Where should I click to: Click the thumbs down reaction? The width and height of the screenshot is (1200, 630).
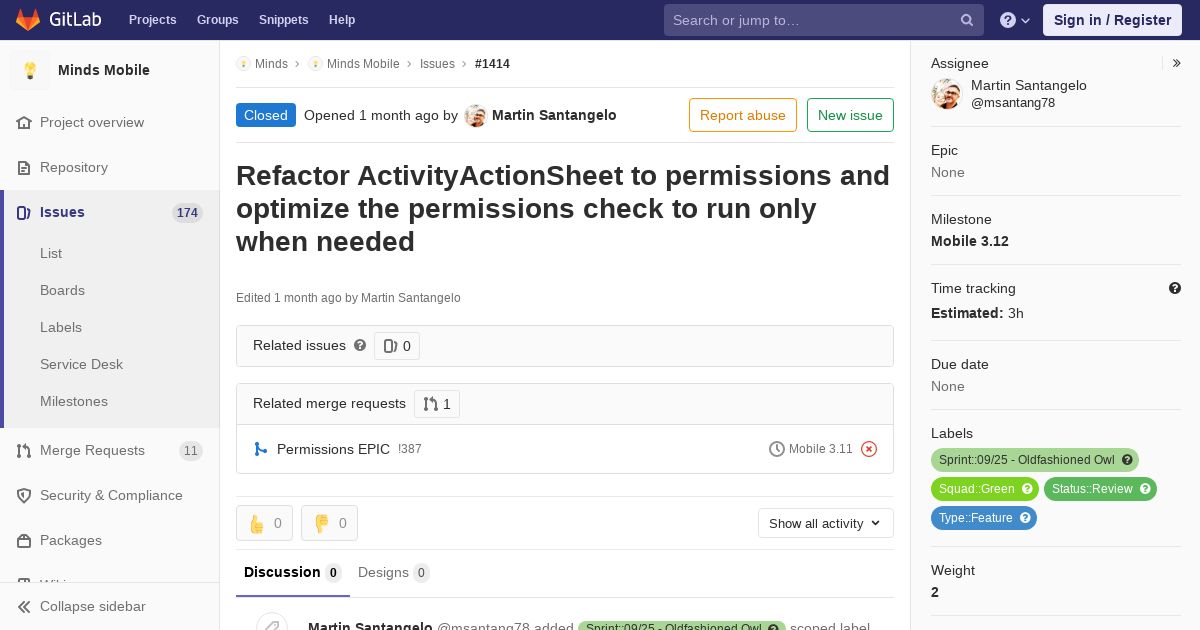tap(329, 523)
